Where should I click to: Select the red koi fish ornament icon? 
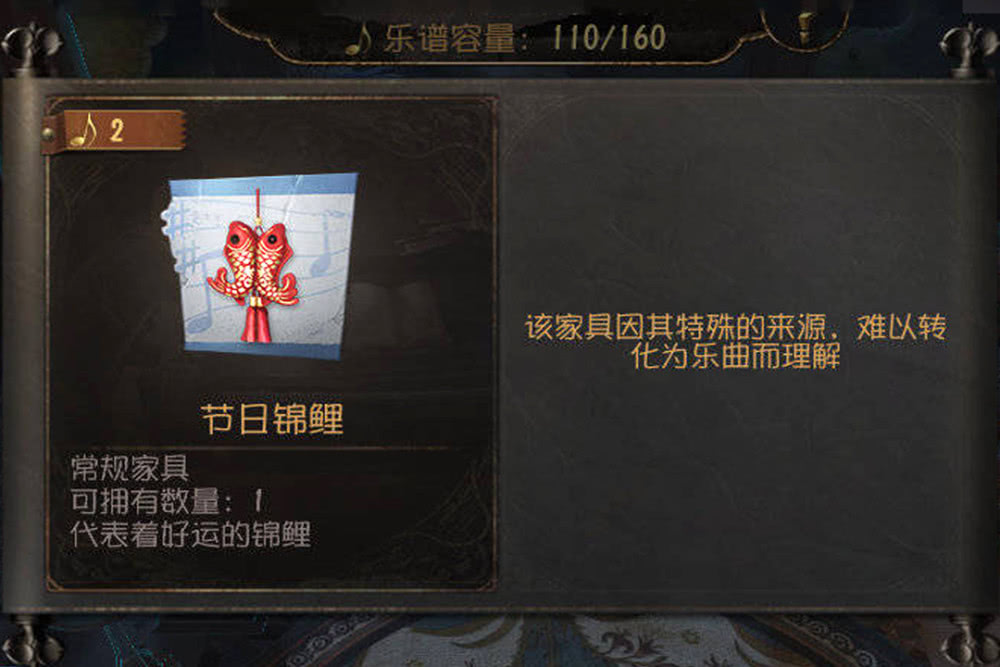coord(255,263)
